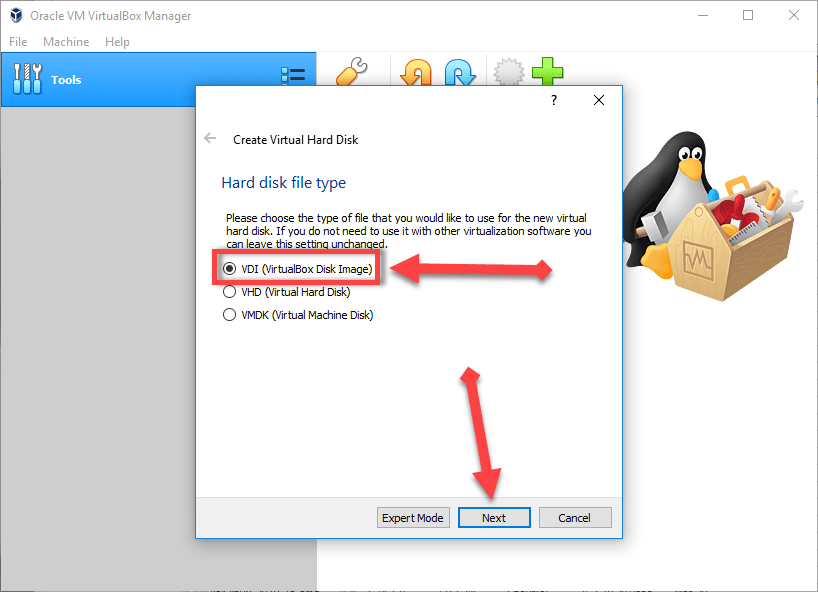Click the question mark help button
Image resolution: width=818 pixels, height=592 pixels.
click(x=553, y=100)
